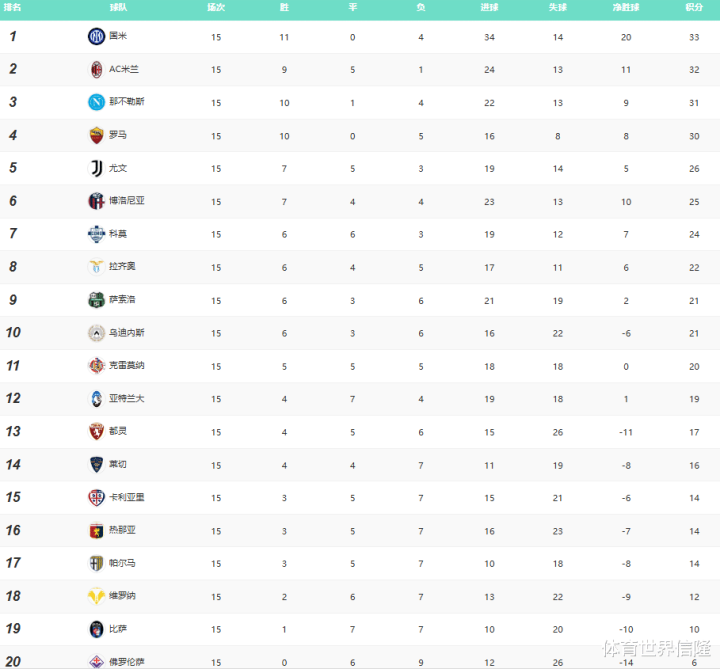The image size is (720, 669).
Task: Click the Inter Milan (国米) club crest
Action: click(96, 36)
